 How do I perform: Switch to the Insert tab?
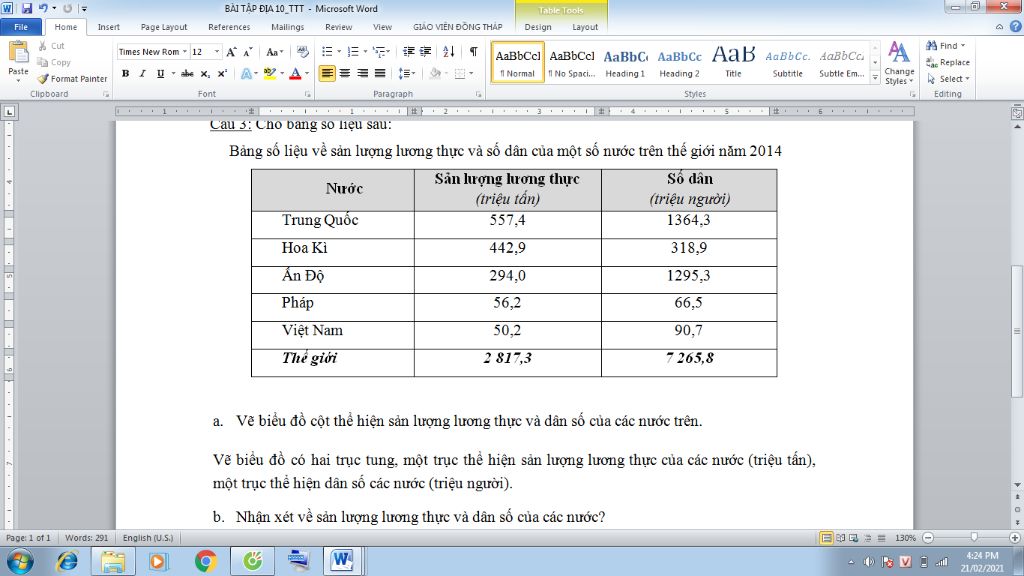108,27
